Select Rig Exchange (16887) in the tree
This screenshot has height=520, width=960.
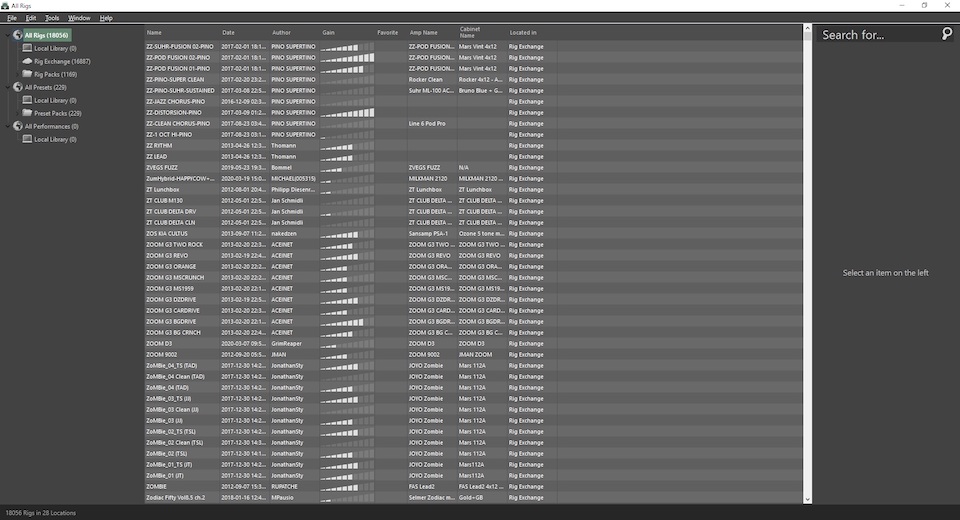pyautogui.click(x=62, y=61)
